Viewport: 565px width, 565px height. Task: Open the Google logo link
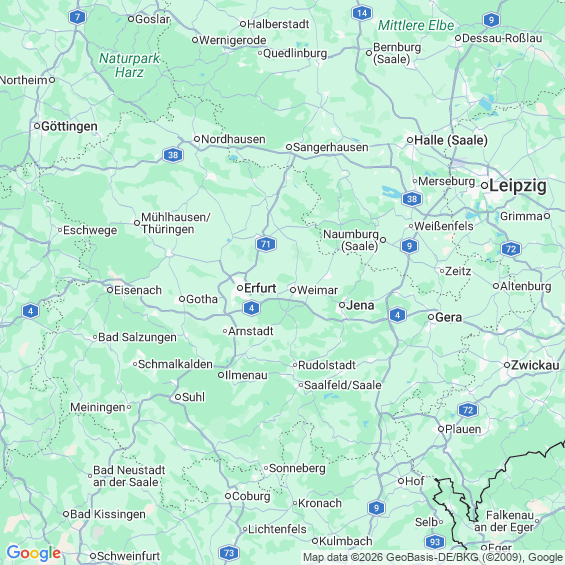point(34,553)
